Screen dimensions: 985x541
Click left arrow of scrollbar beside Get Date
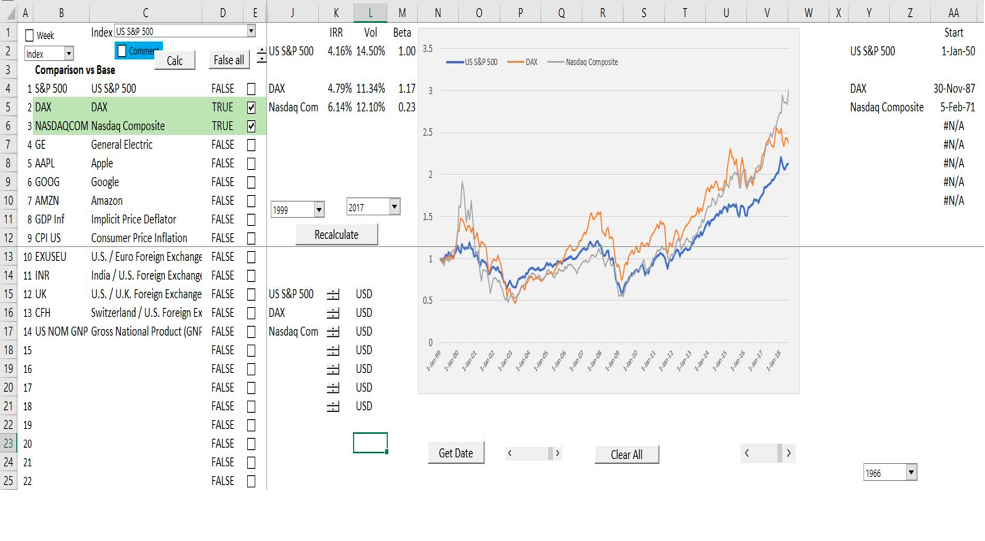click(x=510, y=453)
